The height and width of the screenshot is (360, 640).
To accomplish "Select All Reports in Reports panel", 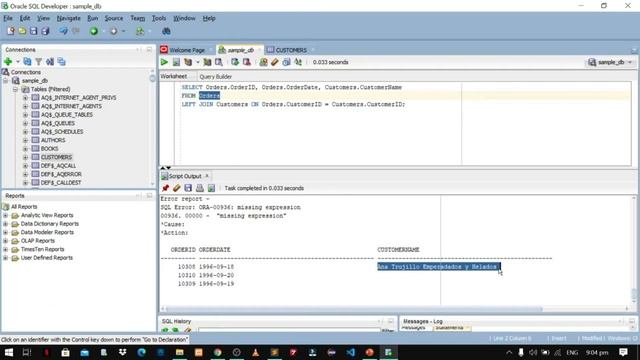I will pyautogui.click(x=24, y=207).
